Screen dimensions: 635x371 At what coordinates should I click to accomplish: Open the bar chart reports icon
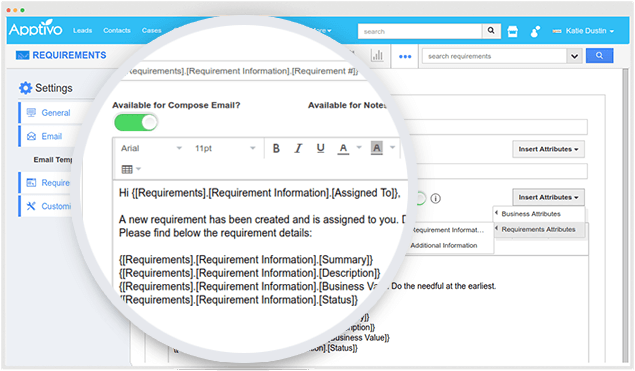377,55
